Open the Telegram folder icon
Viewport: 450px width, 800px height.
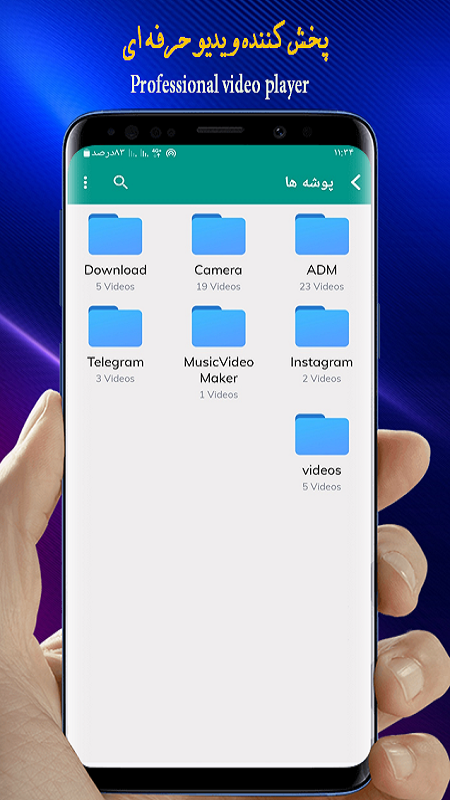point(115,327)
